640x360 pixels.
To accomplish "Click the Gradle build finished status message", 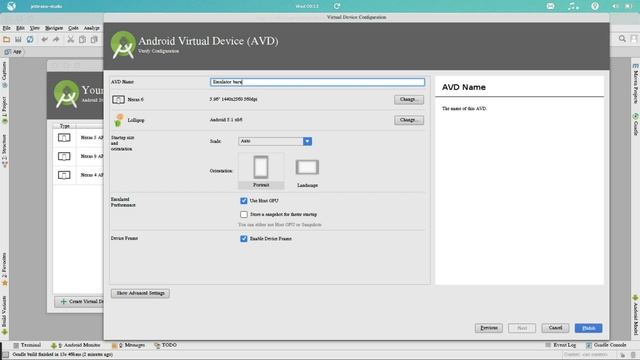I will 62,355.
